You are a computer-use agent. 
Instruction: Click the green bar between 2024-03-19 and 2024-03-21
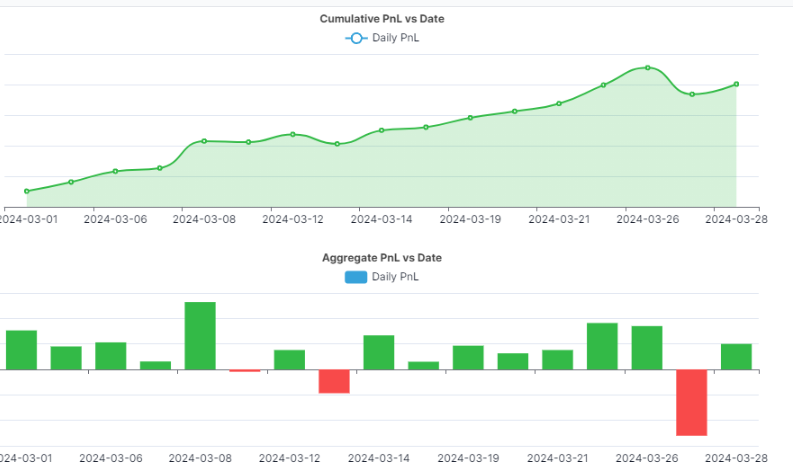513,362
